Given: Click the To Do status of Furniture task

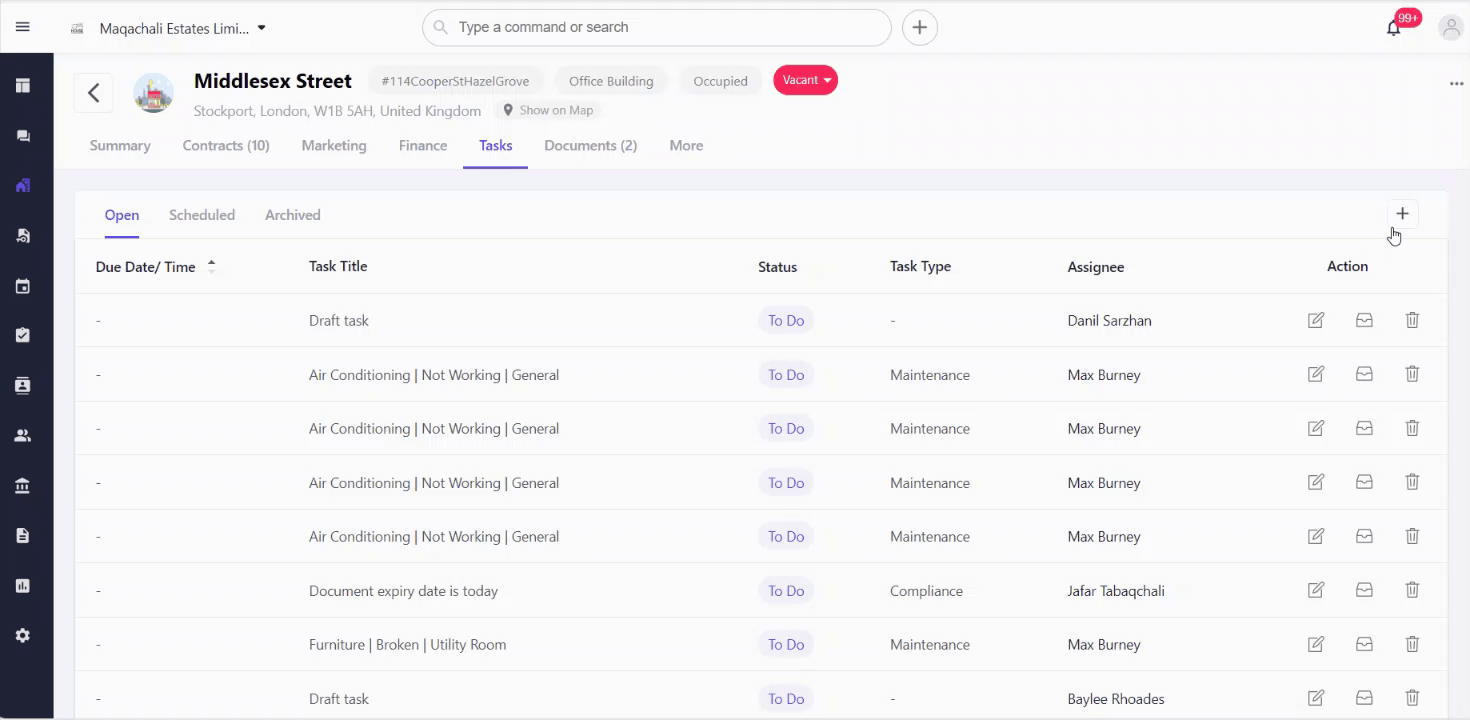Looking at the screenshot, I should coord(786,645).
